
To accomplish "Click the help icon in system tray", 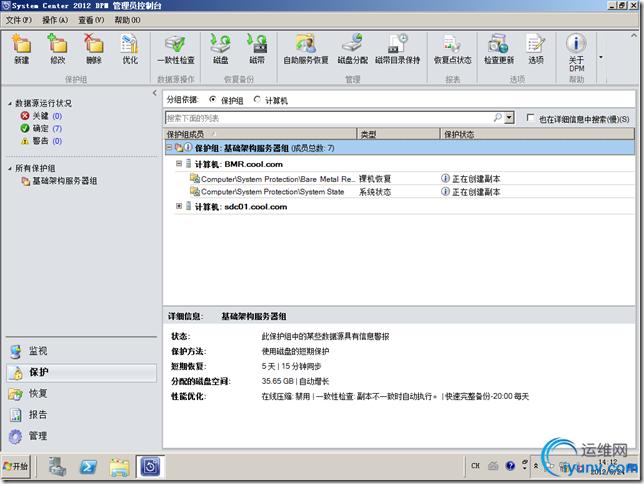I will tap(510, 466).
